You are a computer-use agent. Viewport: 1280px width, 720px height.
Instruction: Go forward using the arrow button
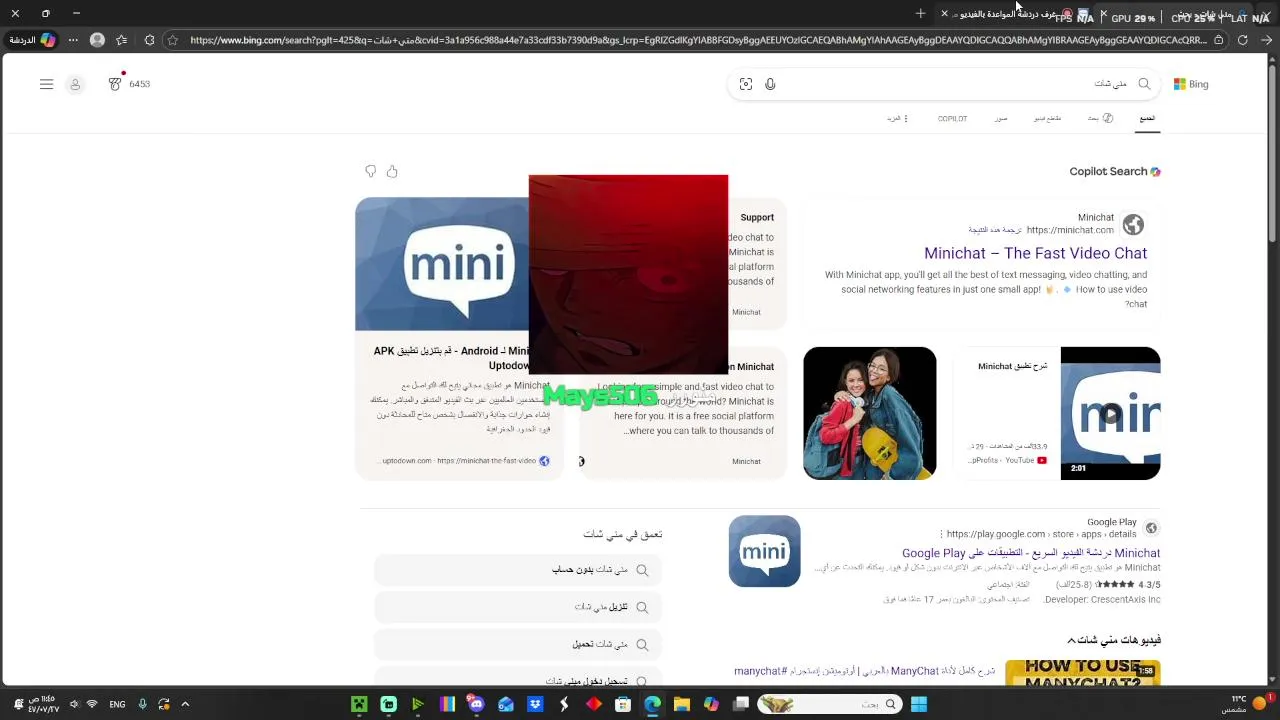pyautogui.click(x=1266, y=40)
